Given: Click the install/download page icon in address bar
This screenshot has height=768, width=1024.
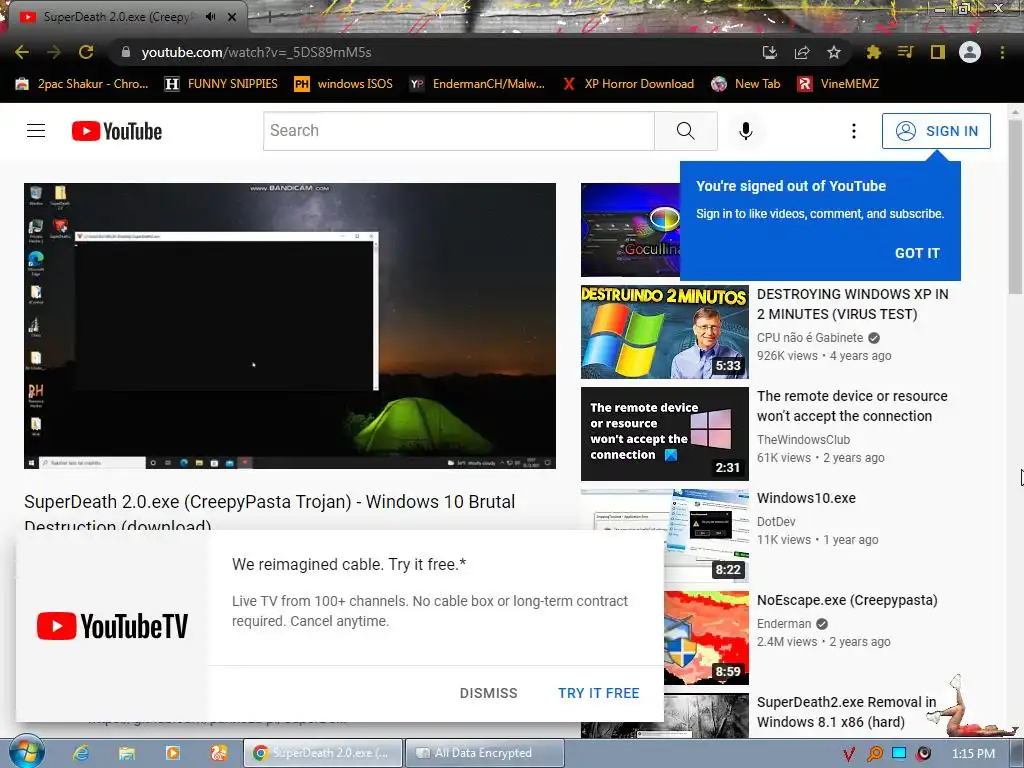Looking at the screenshot, I should (769, 52).
